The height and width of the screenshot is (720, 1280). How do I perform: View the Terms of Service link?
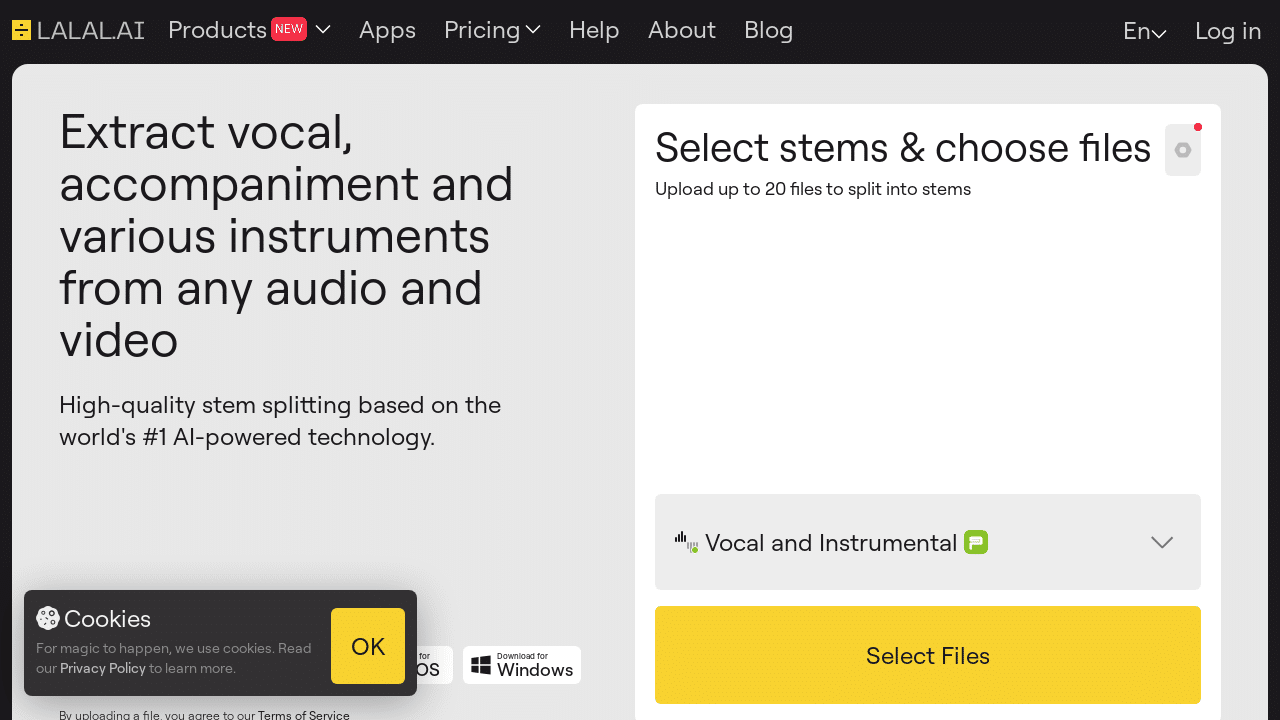303,714
